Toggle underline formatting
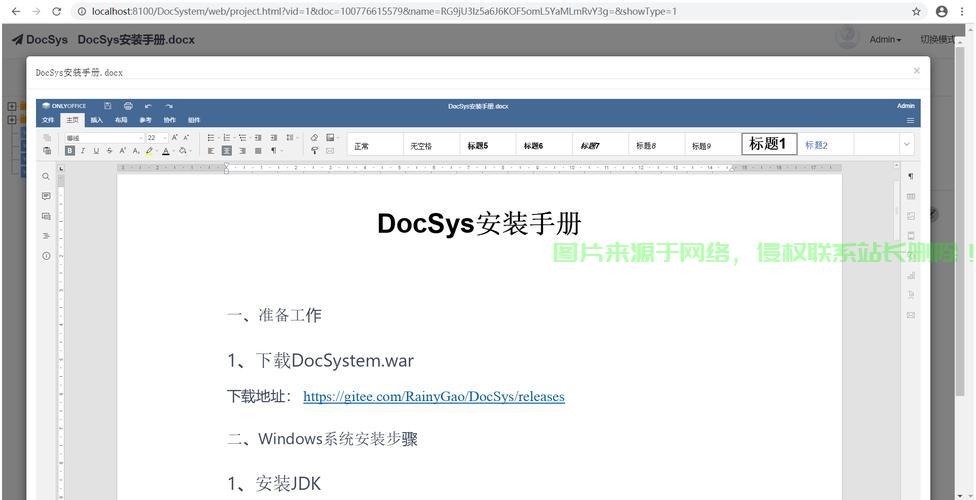976x500 pixels. point(96,151)
